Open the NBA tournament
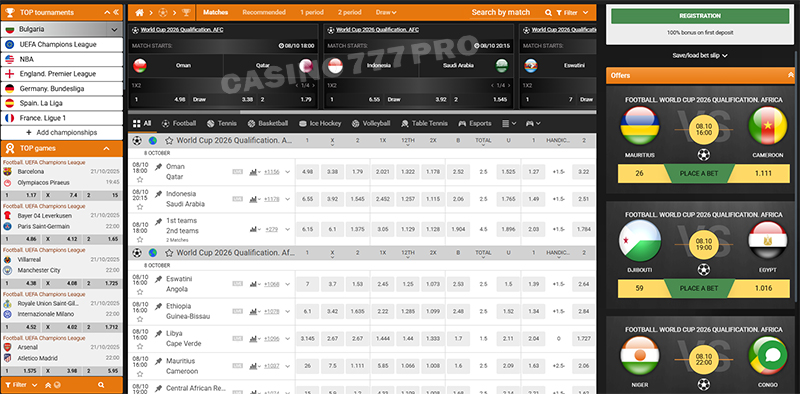 [62, 59]
